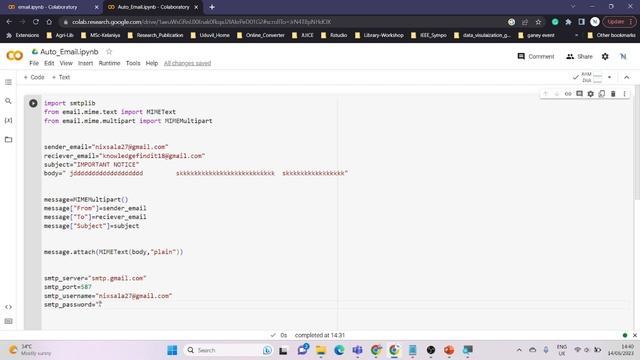This screenshot has width=640, height=360.
Task: Open the Research_Publication bookmark folder
Action: point(156,35)
